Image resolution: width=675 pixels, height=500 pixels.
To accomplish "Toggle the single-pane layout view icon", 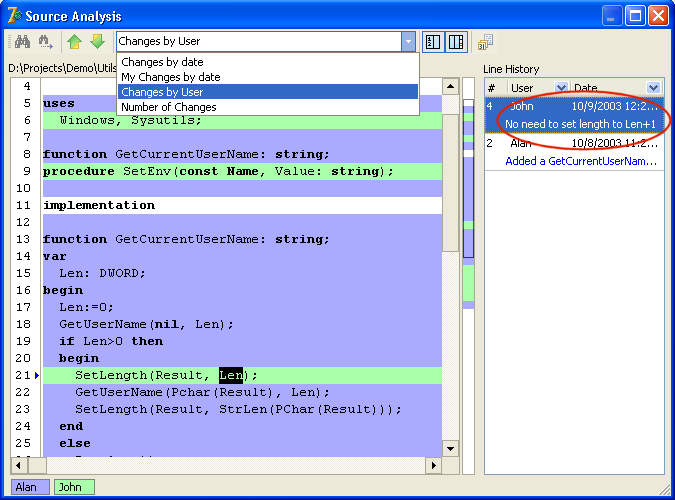I will tap(433, 41).
